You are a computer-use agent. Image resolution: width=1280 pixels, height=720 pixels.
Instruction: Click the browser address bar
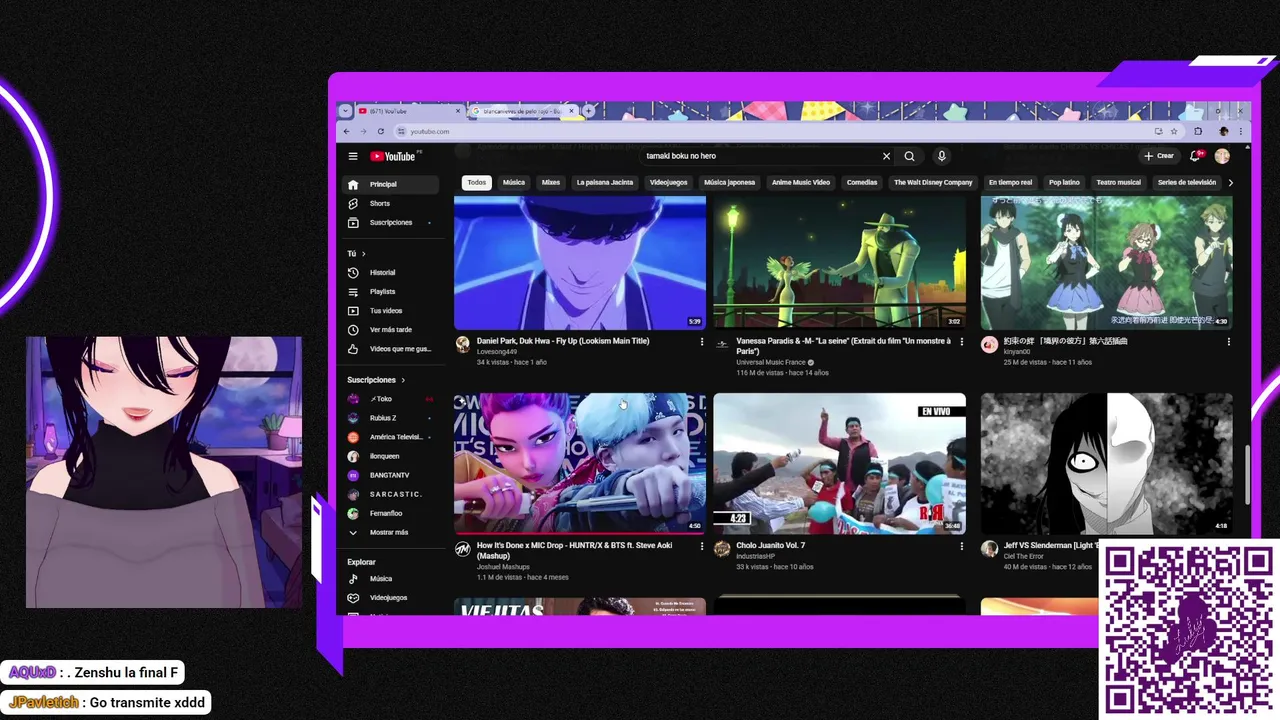pyautogui.click(x=770, y=131)
